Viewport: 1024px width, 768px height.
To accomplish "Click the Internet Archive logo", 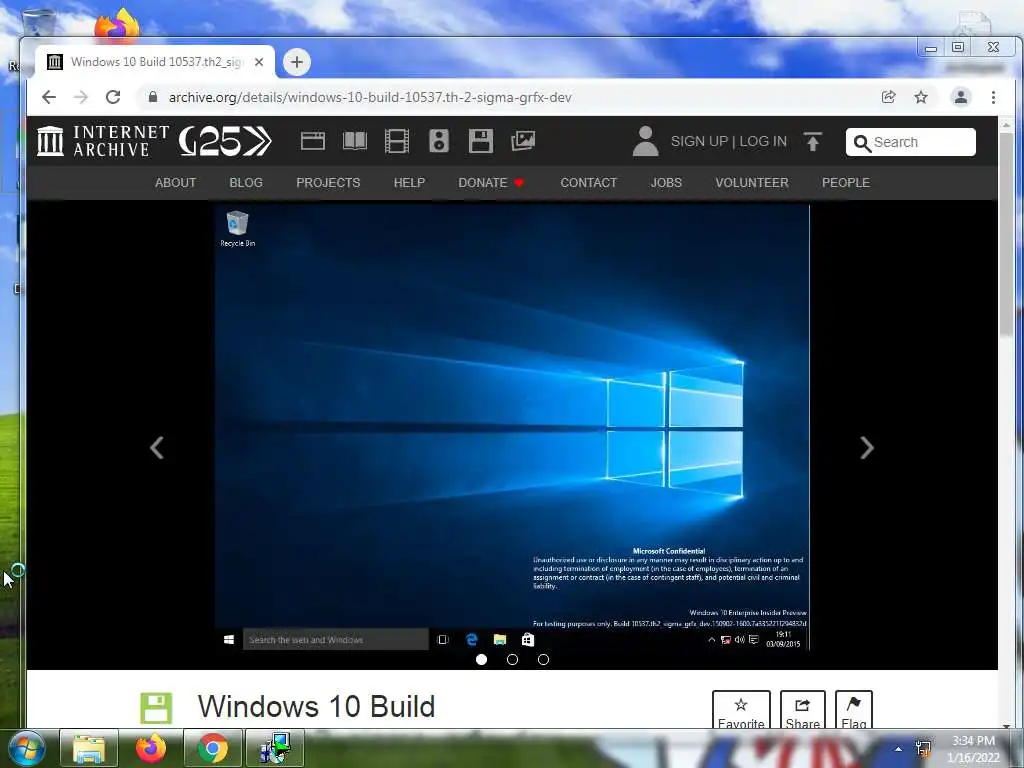I will [103, 141].
